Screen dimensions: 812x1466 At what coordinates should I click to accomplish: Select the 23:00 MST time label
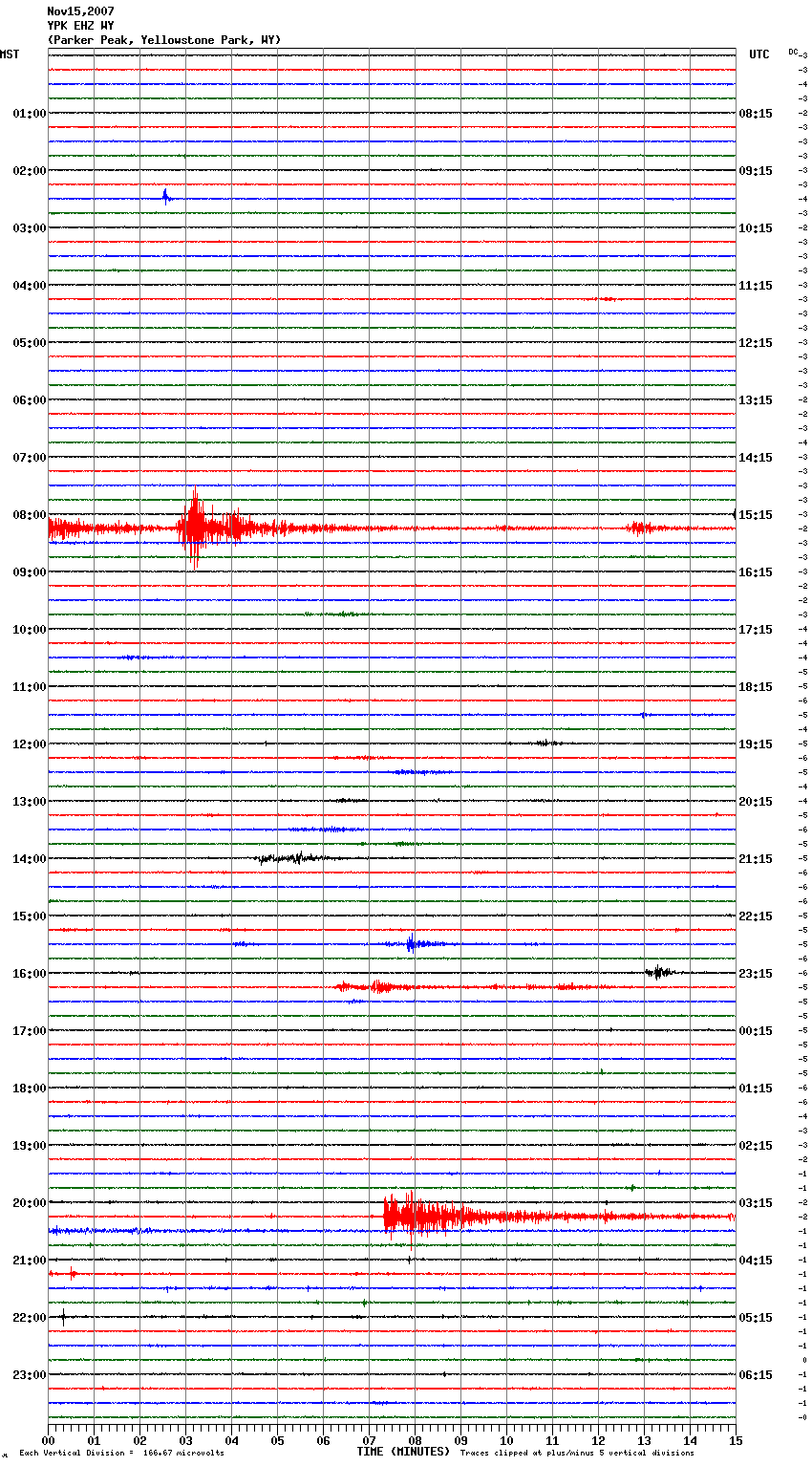30,1375
